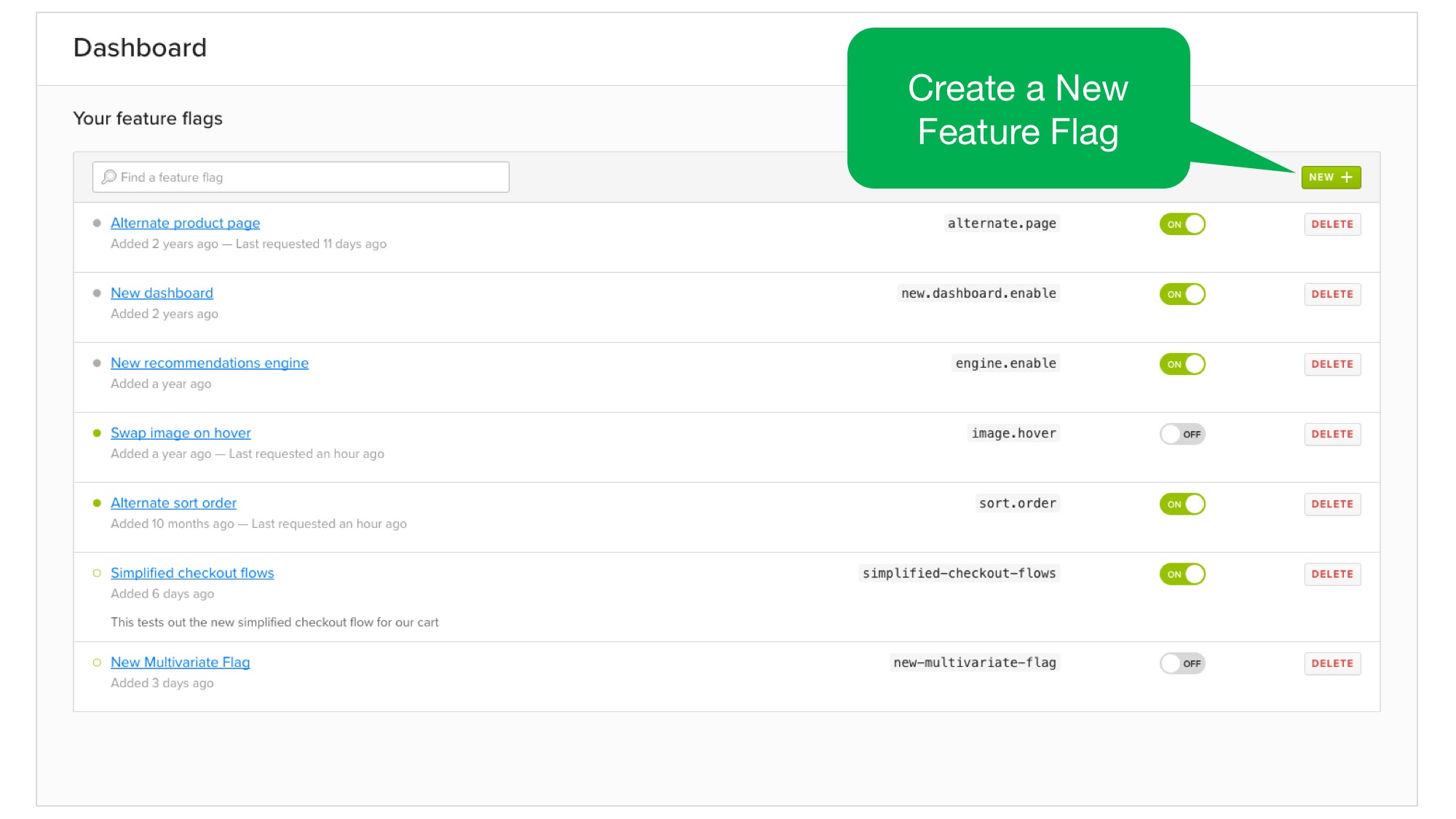Click green status dot beside Swap image on hover
1456x819 pixels.
[x=97, y=433]
